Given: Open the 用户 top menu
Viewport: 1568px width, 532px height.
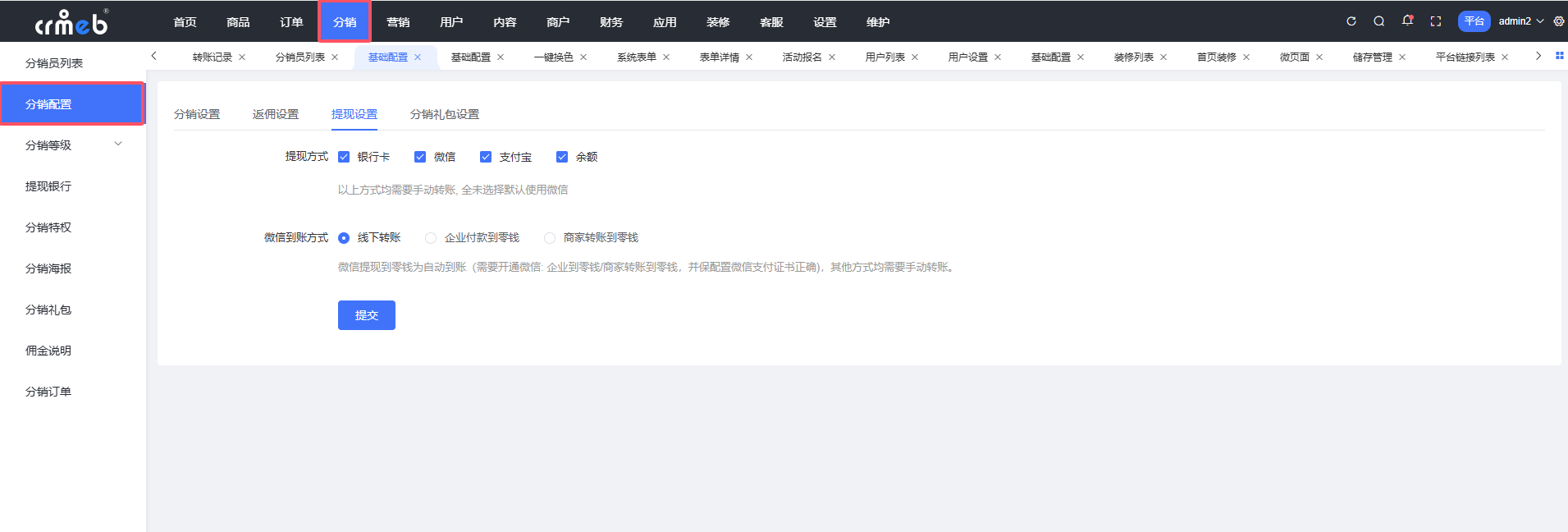Looking at the screenshot, I should (x=452, y=22).
